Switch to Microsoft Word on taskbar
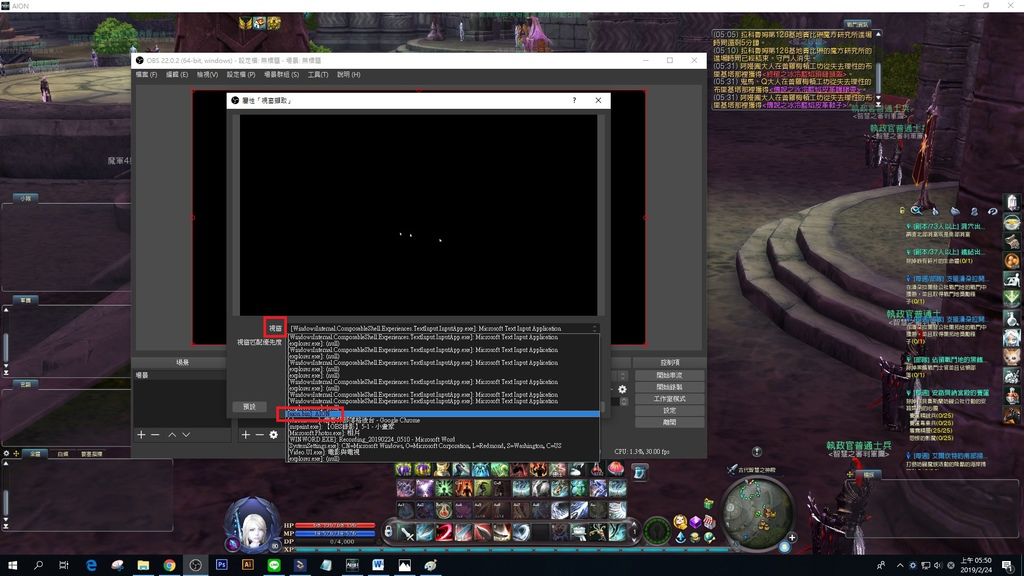Image resolution: width=1024 pixels, height=576 pixels. 378,565
